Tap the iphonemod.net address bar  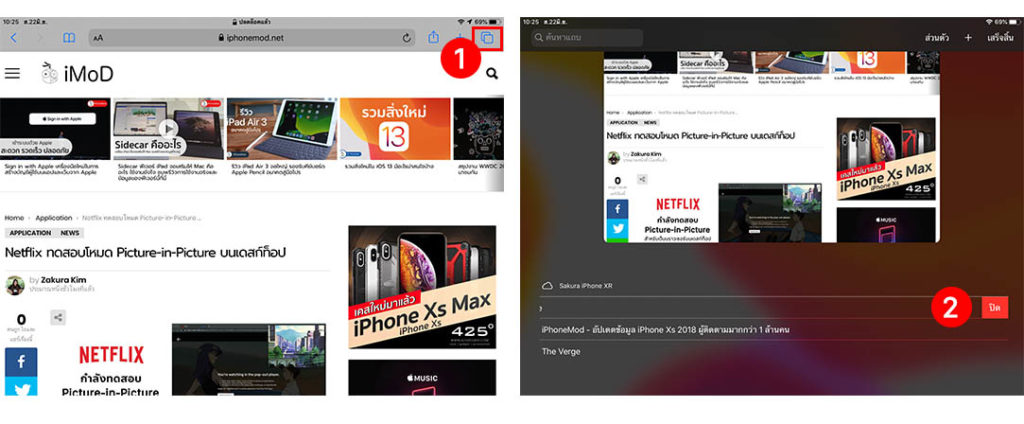tap(252, 38)
